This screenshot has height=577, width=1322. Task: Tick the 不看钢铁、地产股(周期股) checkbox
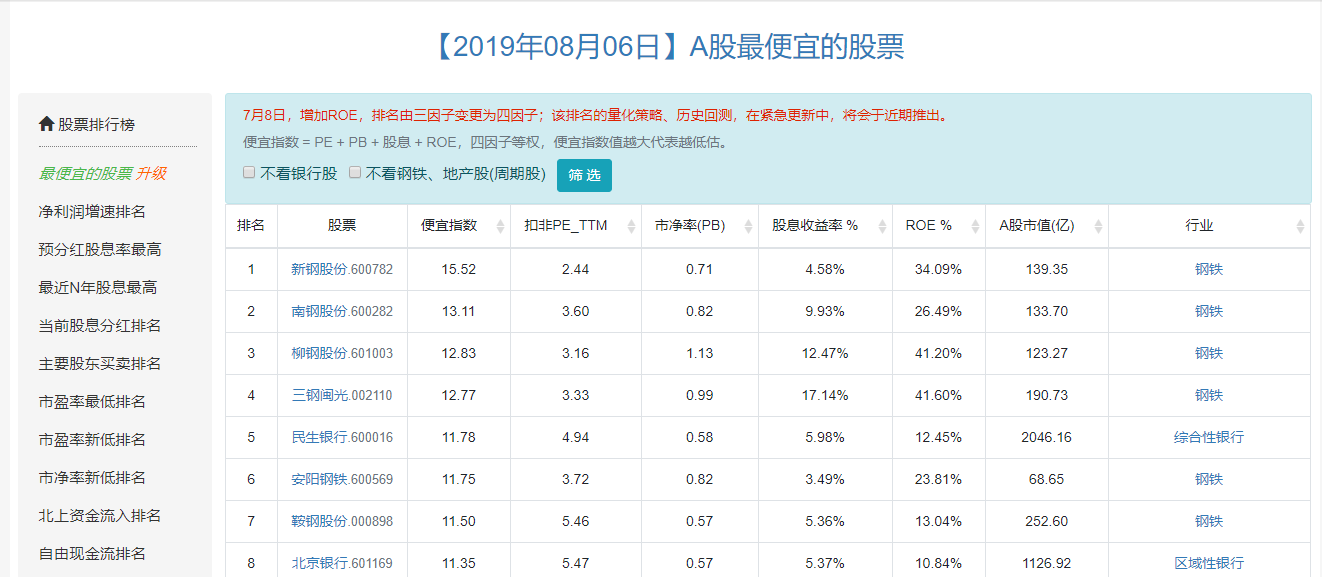pyautogui.click(x=354, y=172)
